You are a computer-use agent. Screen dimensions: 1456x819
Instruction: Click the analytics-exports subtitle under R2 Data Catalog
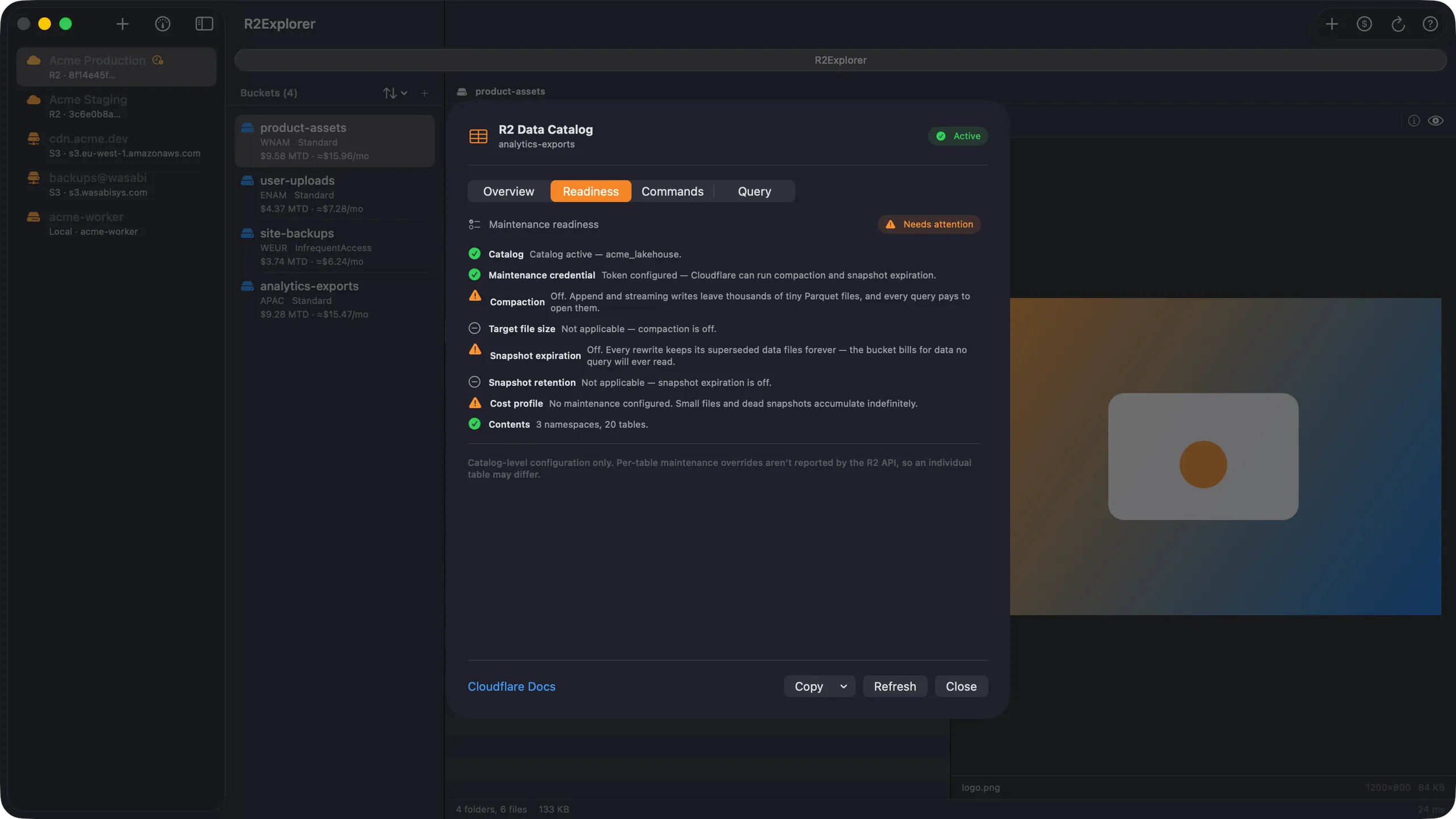(536, 144)
